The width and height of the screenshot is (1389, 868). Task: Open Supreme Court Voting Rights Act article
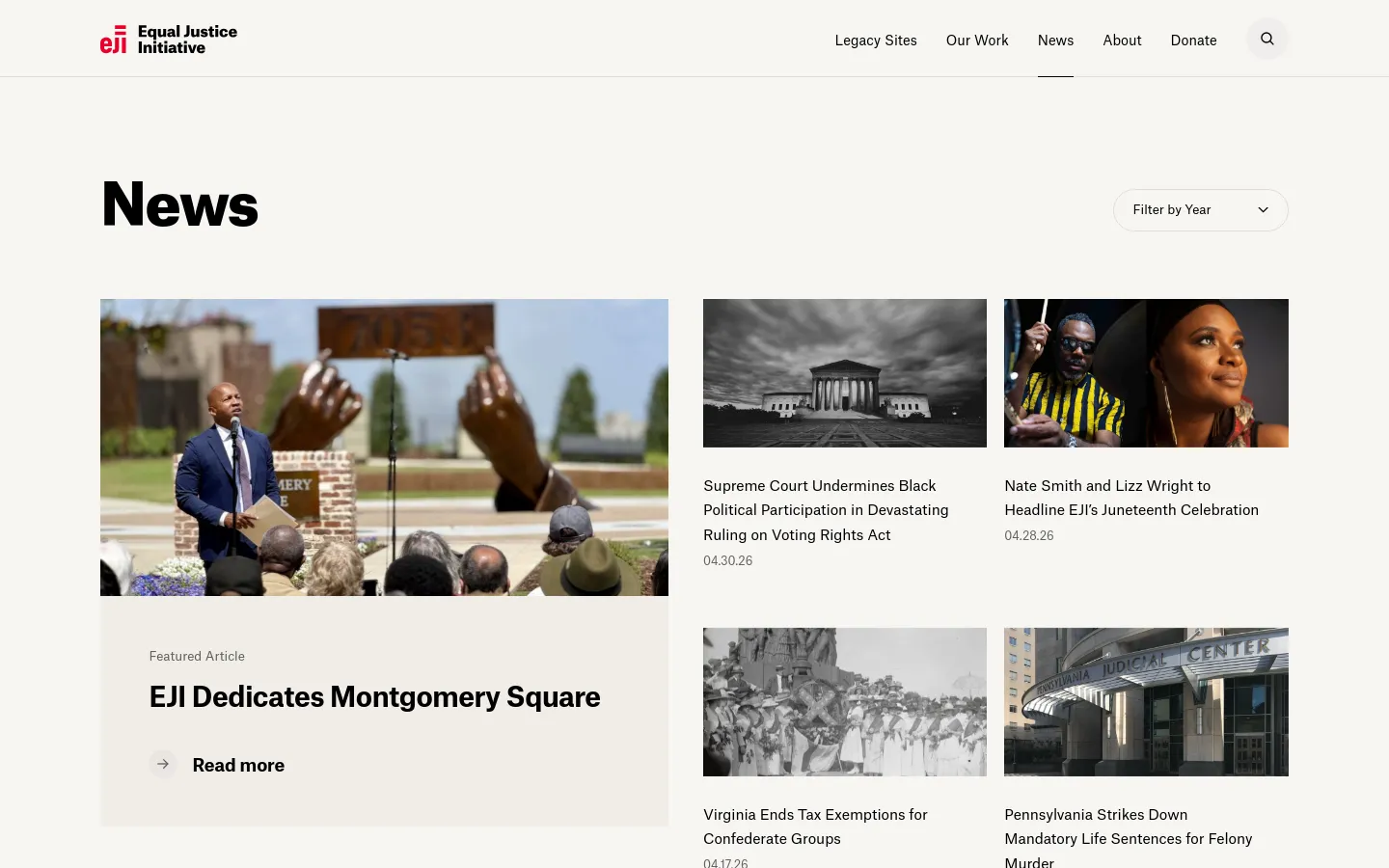coord(826,510)
